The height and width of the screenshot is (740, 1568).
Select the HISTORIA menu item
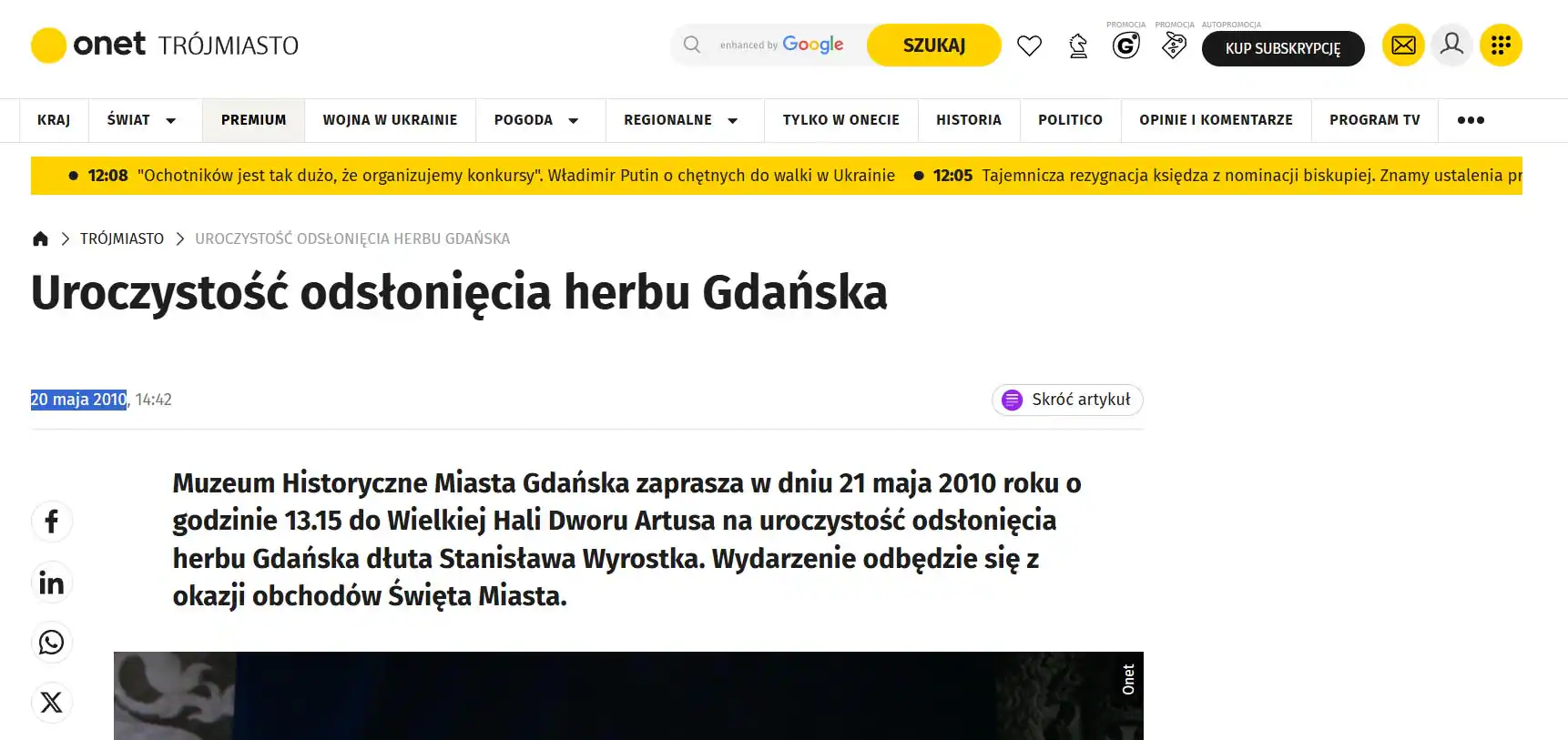click(968, 120)
